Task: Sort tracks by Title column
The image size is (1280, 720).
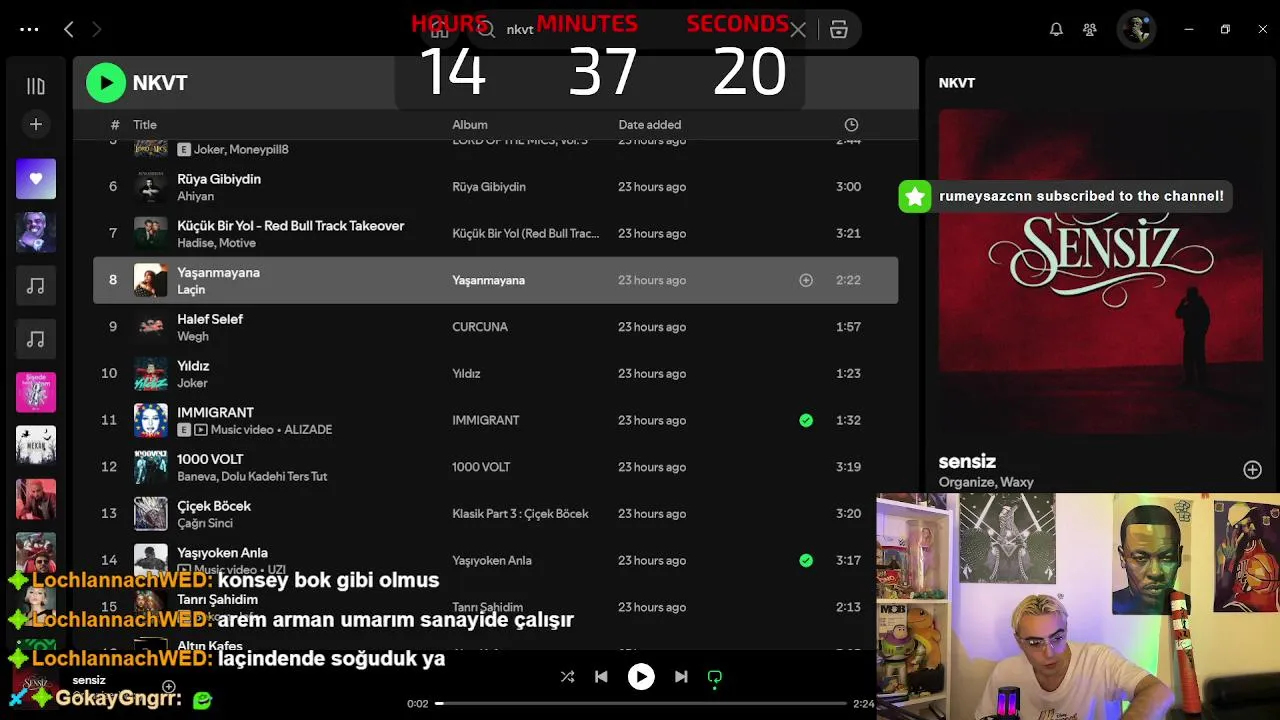Action: [x=145, y=125]
